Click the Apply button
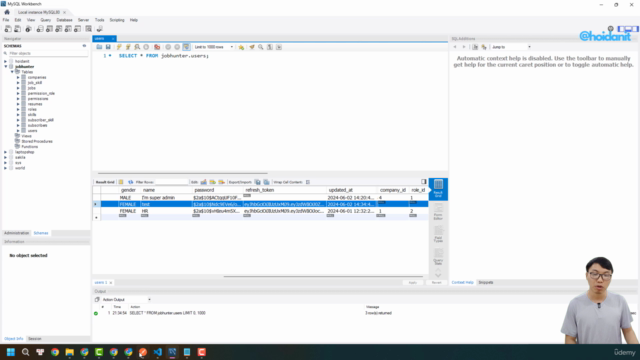This screenshot has height=360, width=640. 413,282
